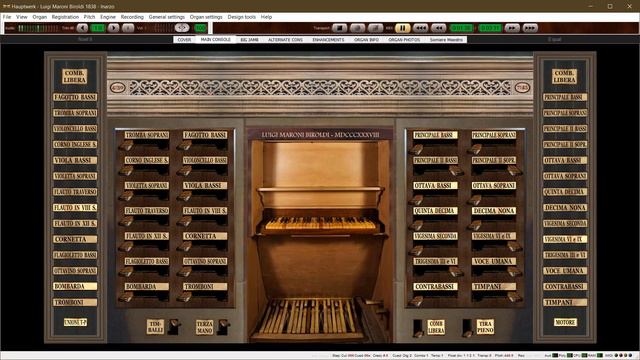Switch to the ENHANCEMENTS tab
Image resolution: width=640 pixels, height=360 pixels.
tap(328, 40)
